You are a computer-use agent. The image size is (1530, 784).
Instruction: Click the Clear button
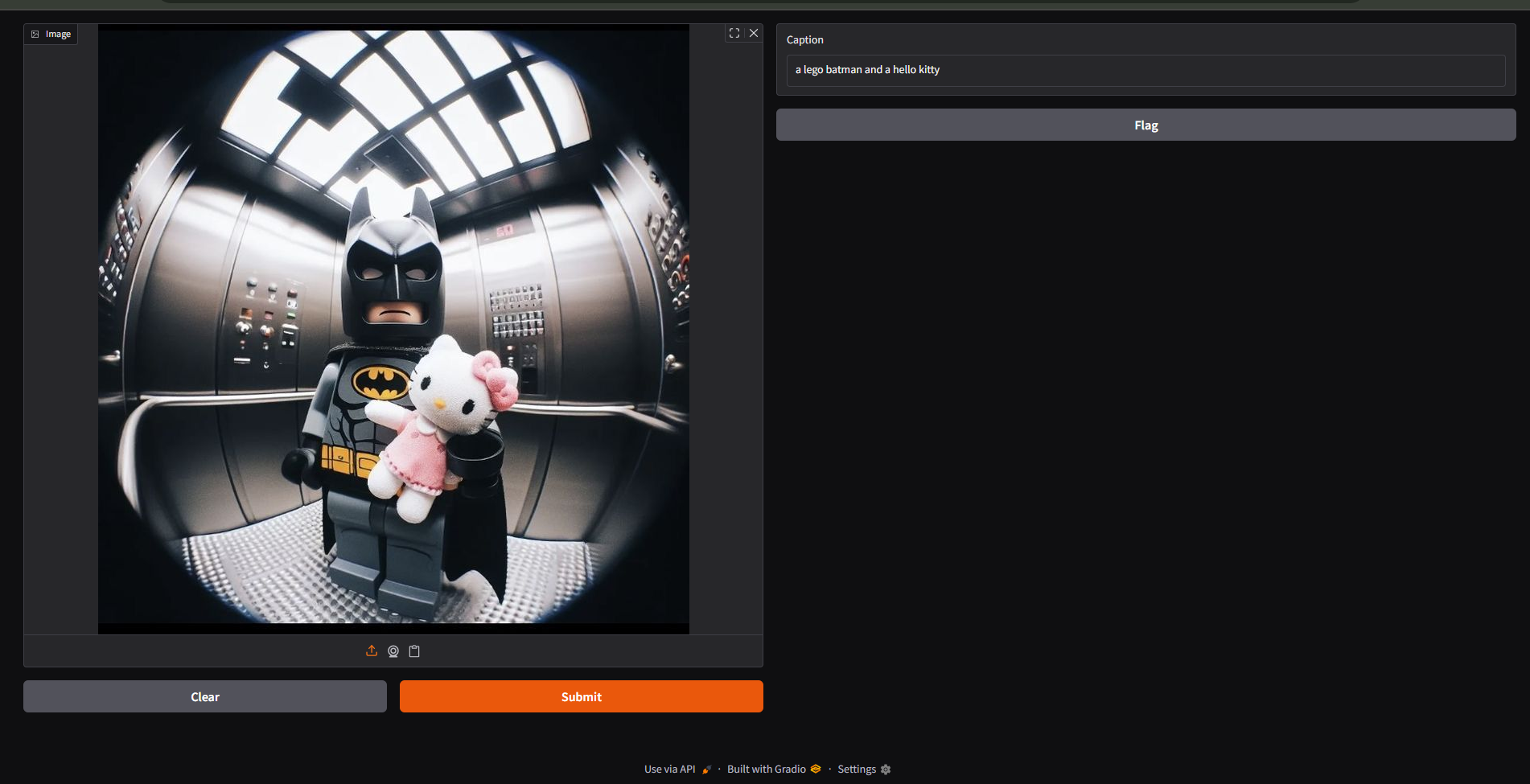[x=205, y=696]
